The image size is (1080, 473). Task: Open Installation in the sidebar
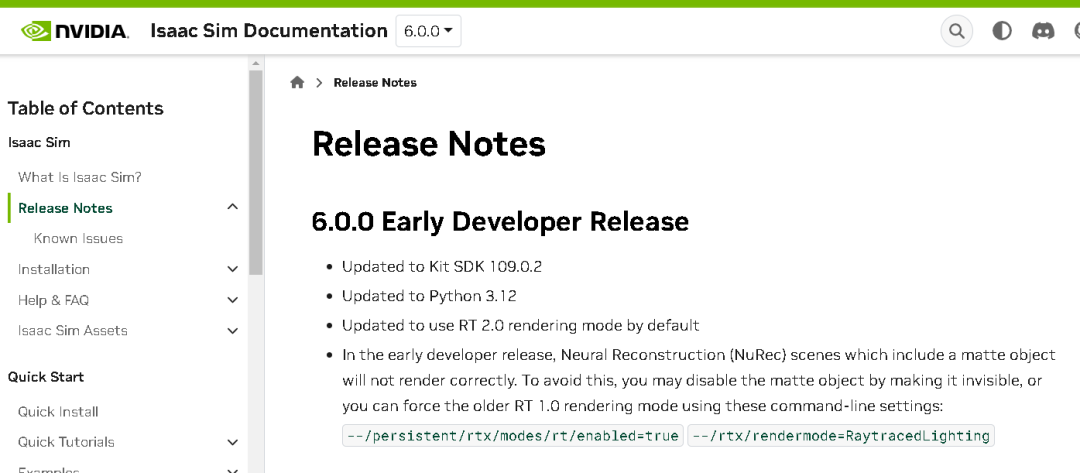tap(54, 269)
